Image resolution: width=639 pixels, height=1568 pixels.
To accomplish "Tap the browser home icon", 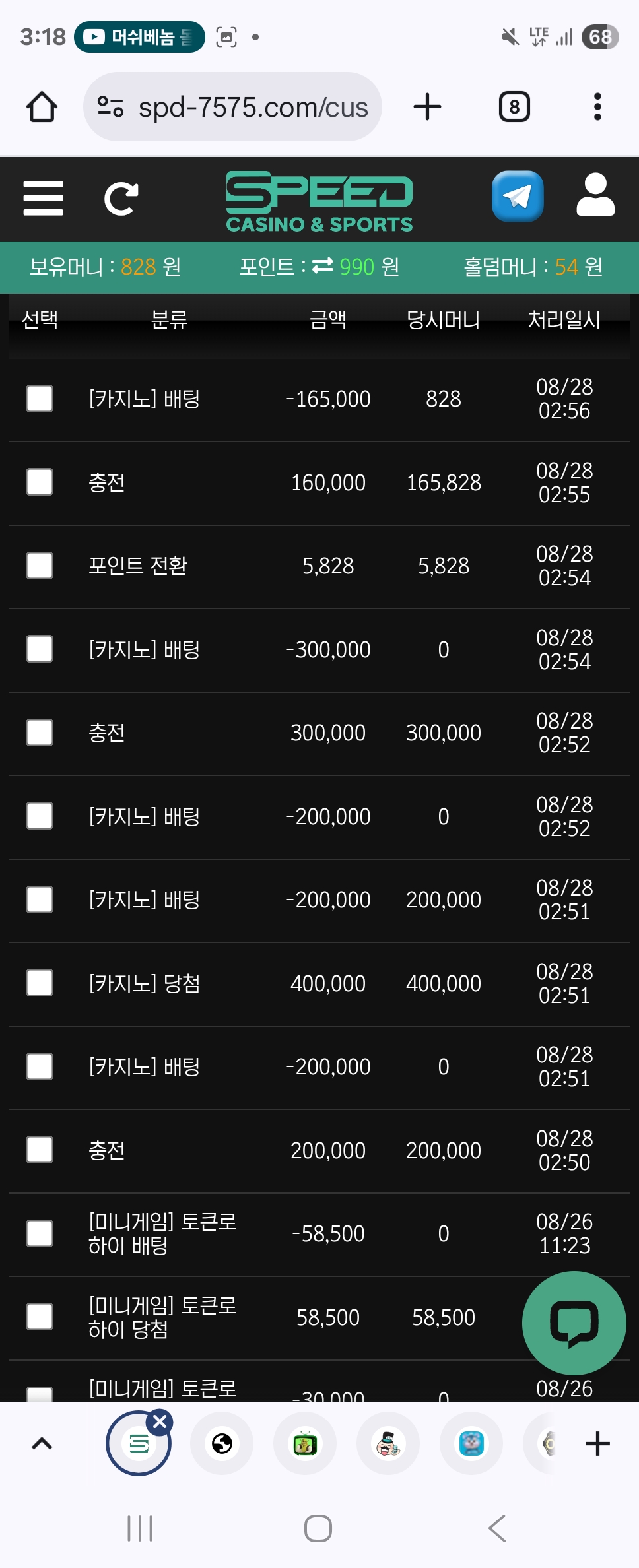I will point(42,107).
